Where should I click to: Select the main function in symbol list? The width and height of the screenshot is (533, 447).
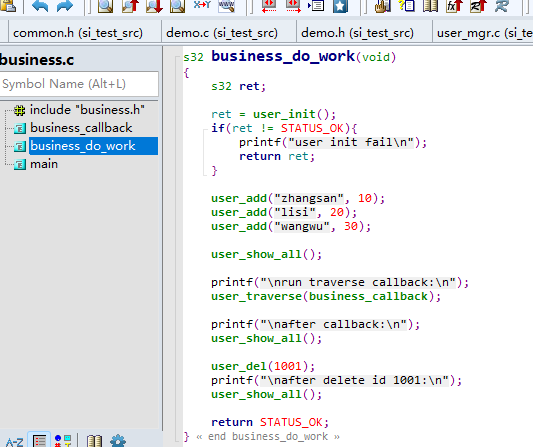pyautogui.click(x=44, y=164)
